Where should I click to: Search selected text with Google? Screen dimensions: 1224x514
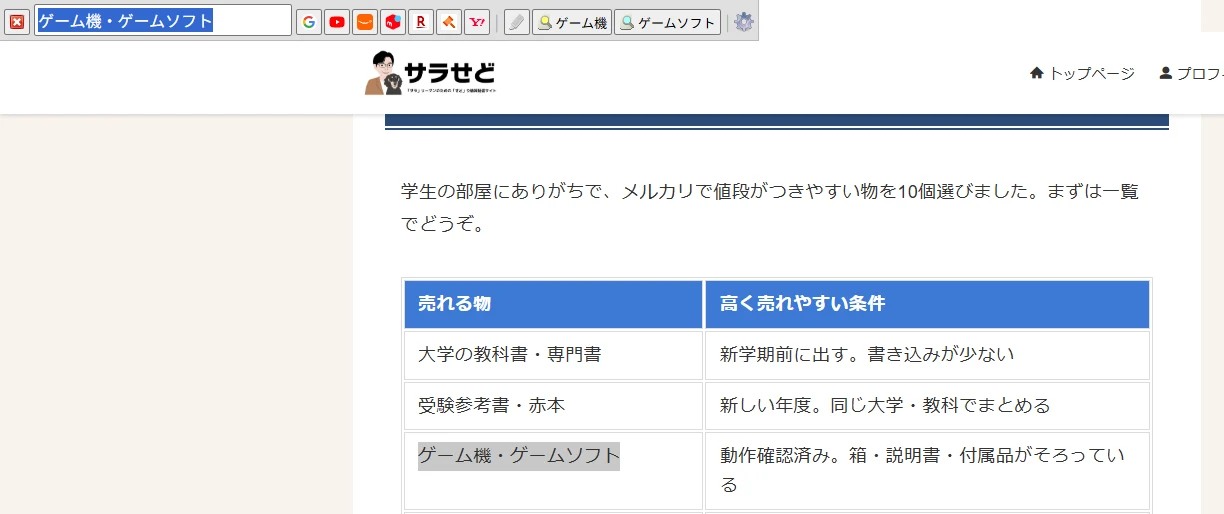tap(309, 22)
